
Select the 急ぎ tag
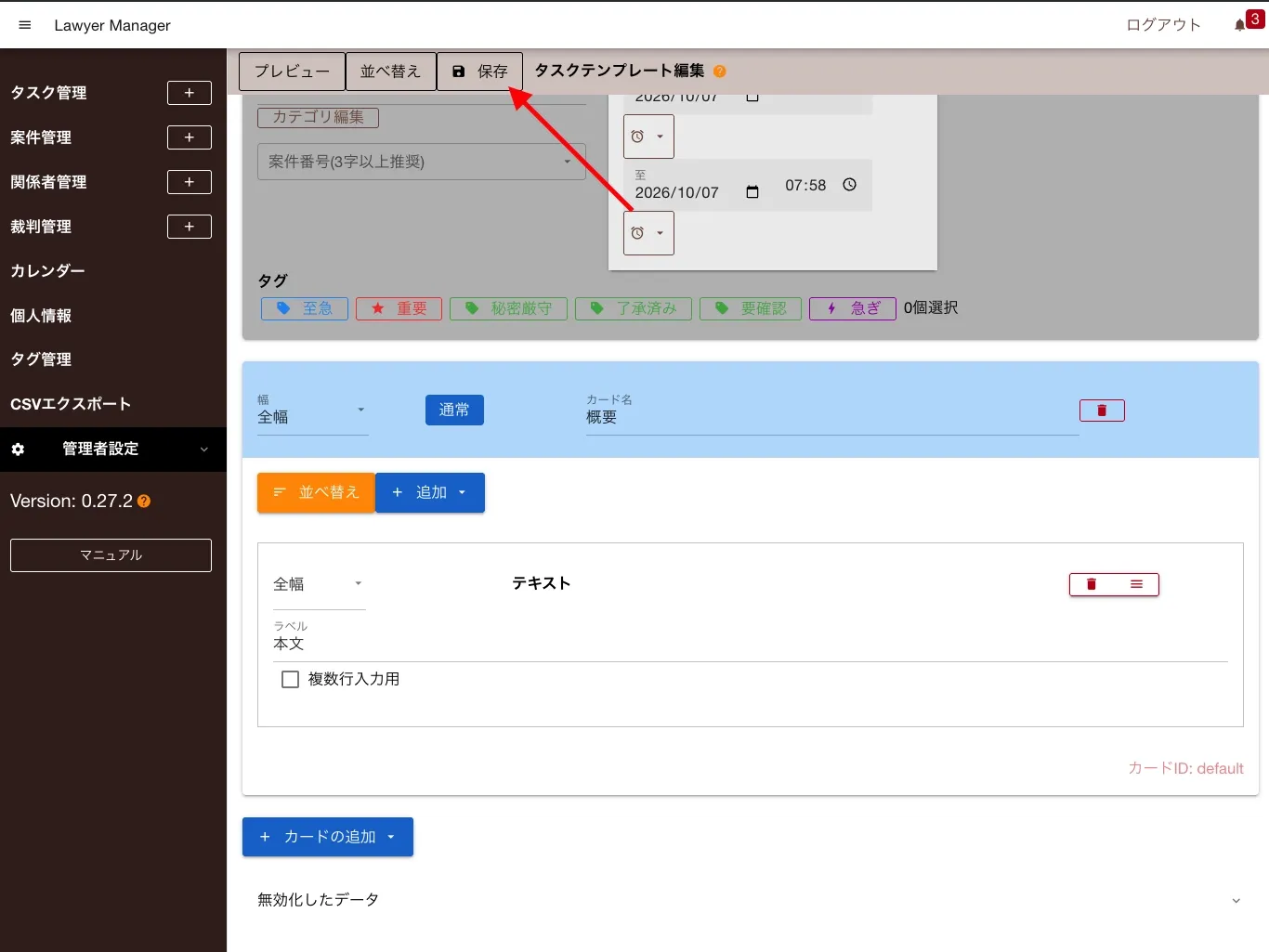click(853, 308)
